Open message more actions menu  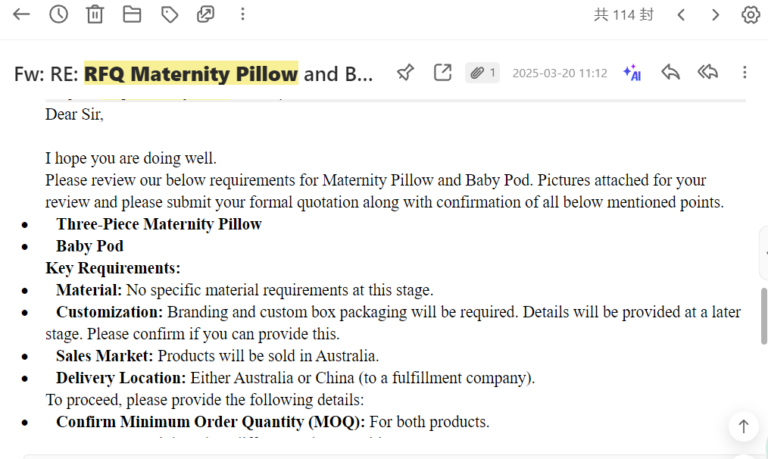744,72
